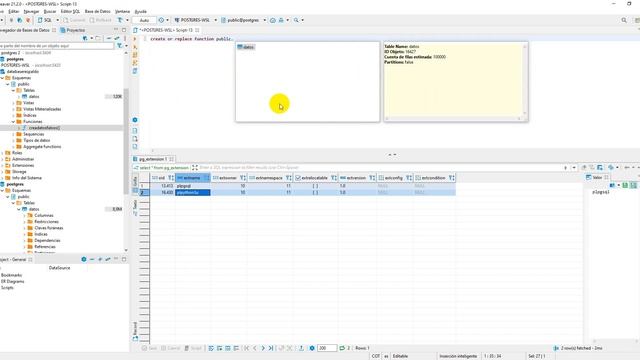Click the Bookmarks project item

pos(11,275)
